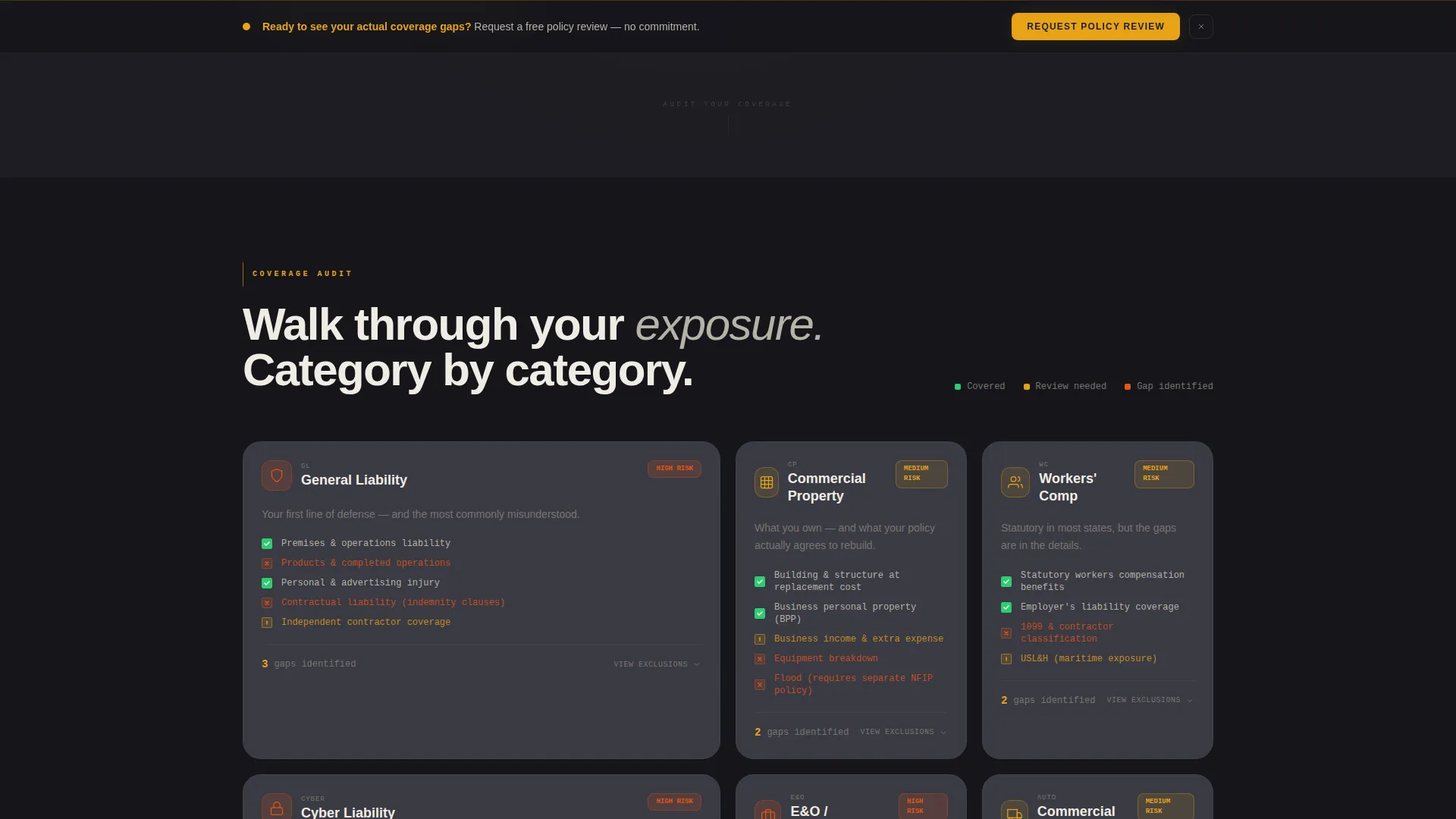Toggle the Premises & operations liability checkbox

coord(267,544)
